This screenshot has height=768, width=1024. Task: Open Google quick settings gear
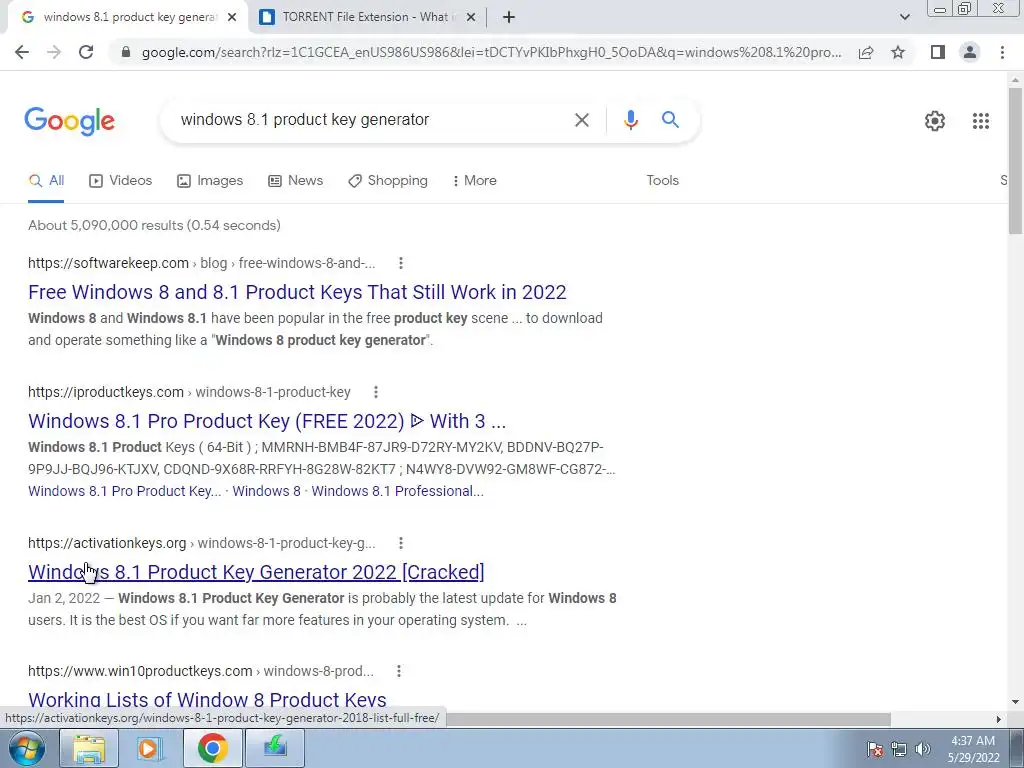(x=935, y=121)
